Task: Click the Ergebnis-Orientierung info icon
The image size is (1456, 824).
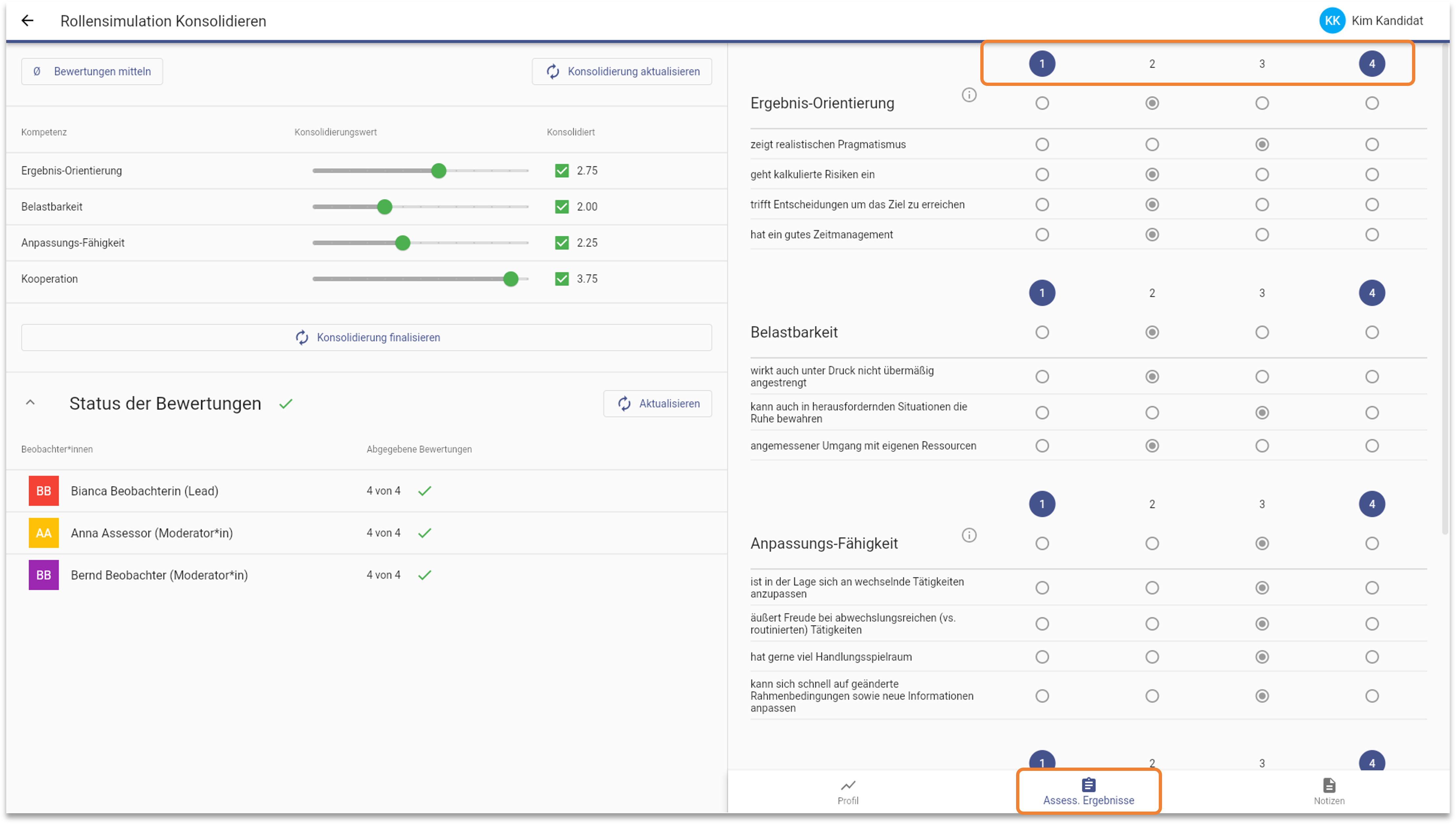Action: [968, 94]
